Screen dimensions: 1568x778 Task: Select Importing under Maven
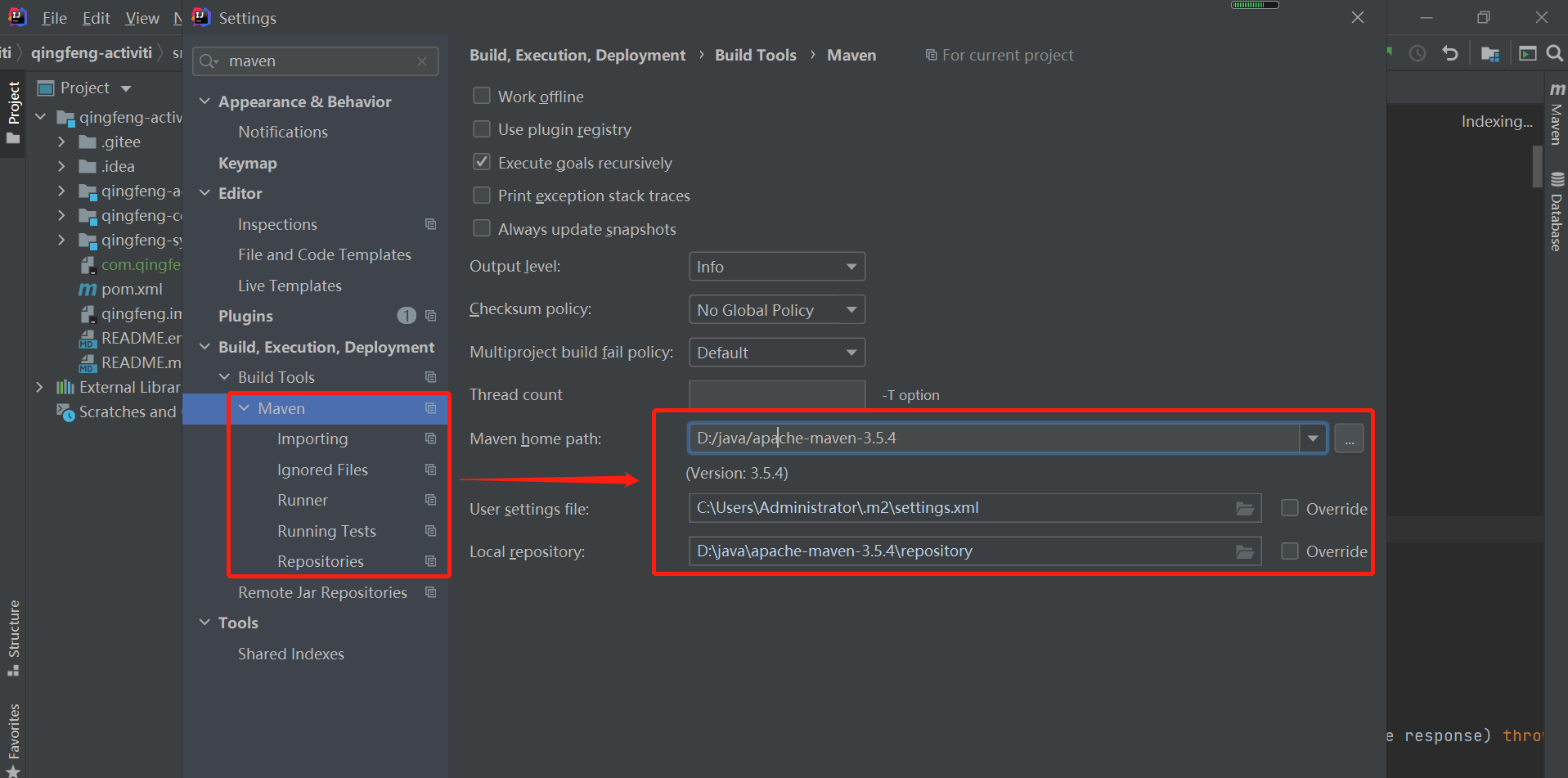tap(312, 439)
